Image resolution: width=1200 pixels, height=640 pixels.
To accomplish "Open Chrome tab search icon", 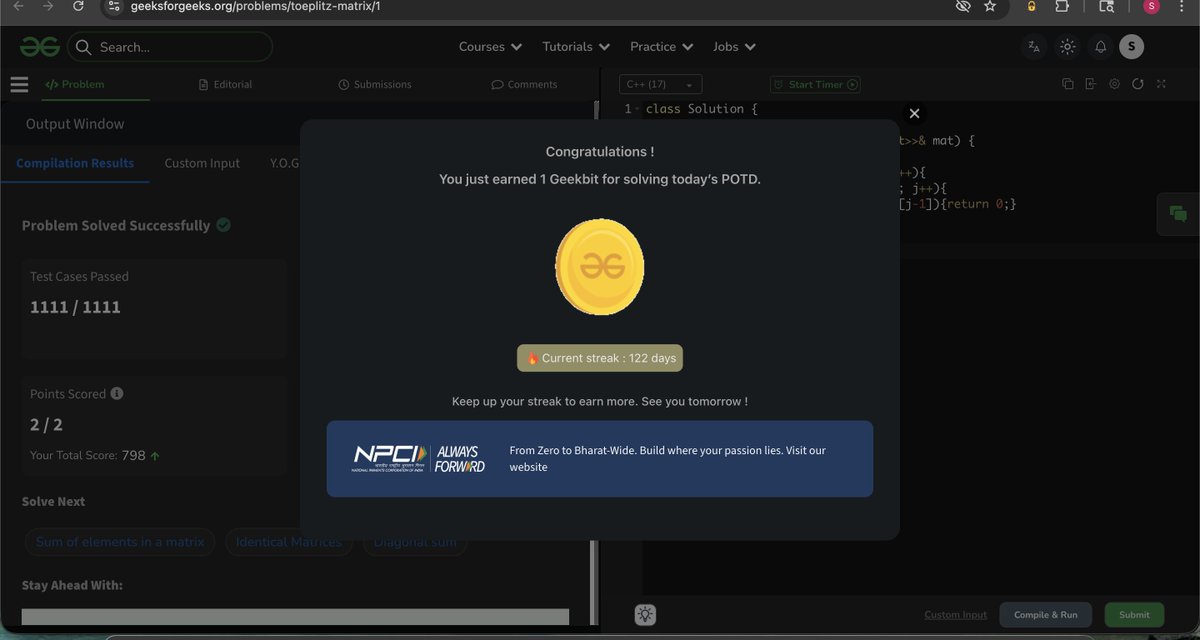I will coord(1107,6).
